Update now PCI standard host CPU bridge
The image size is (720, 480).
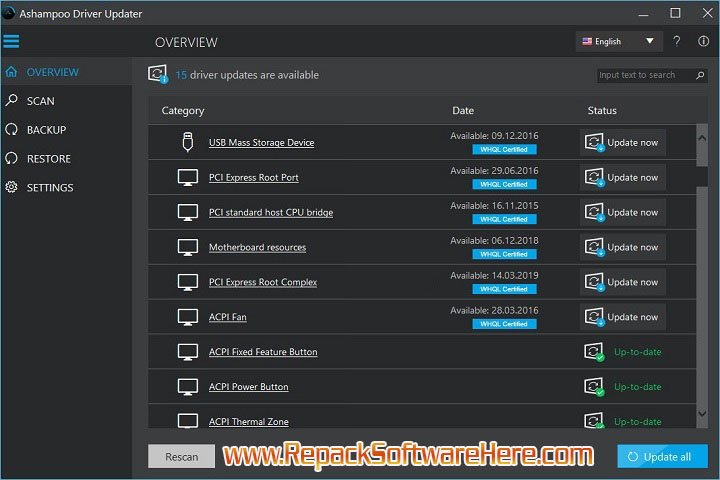[x=622, y=212]
